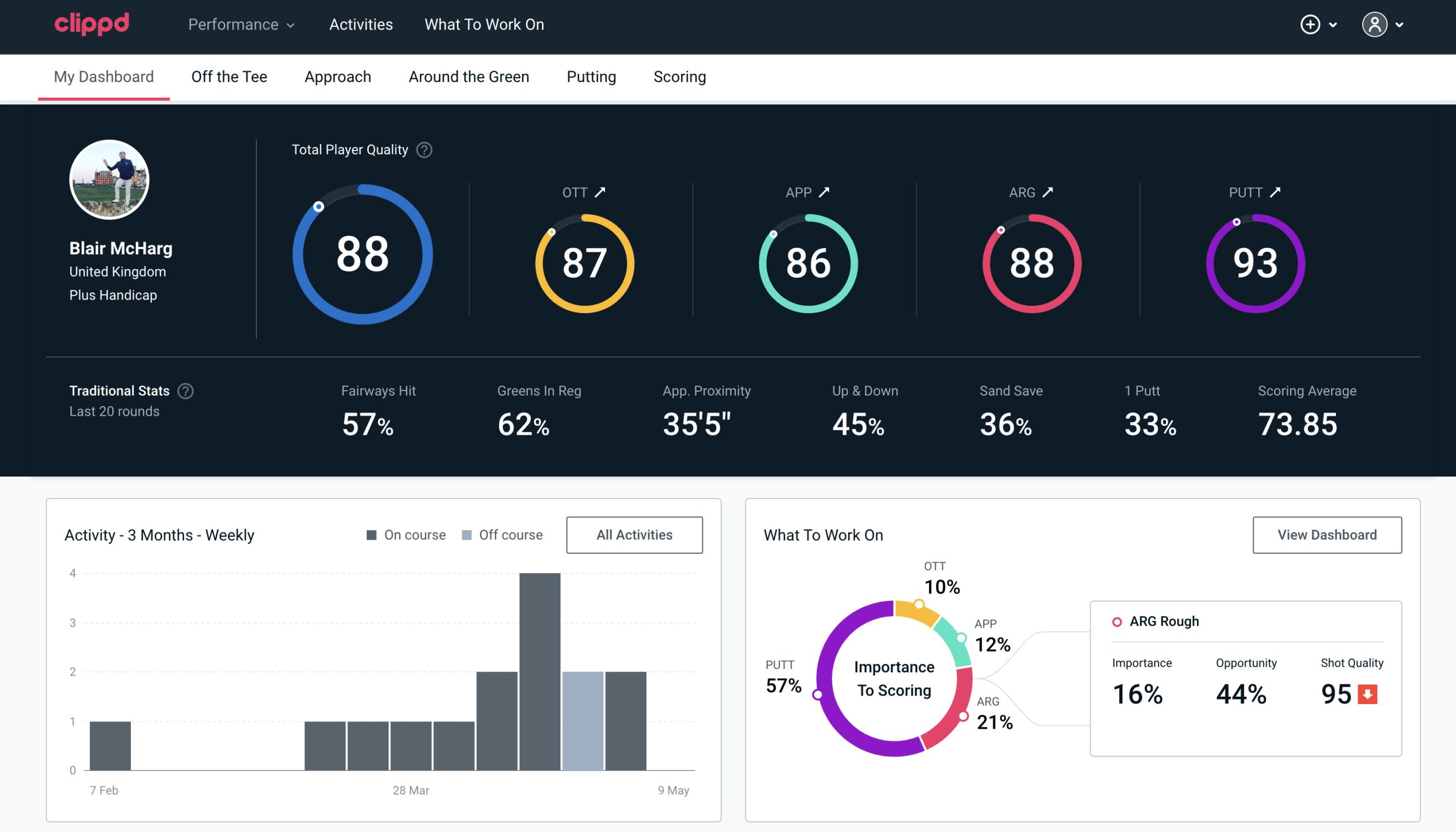The image size is (1456, 832).
Task: Click the PUTT trending arrow icon
Action: 1276,192
